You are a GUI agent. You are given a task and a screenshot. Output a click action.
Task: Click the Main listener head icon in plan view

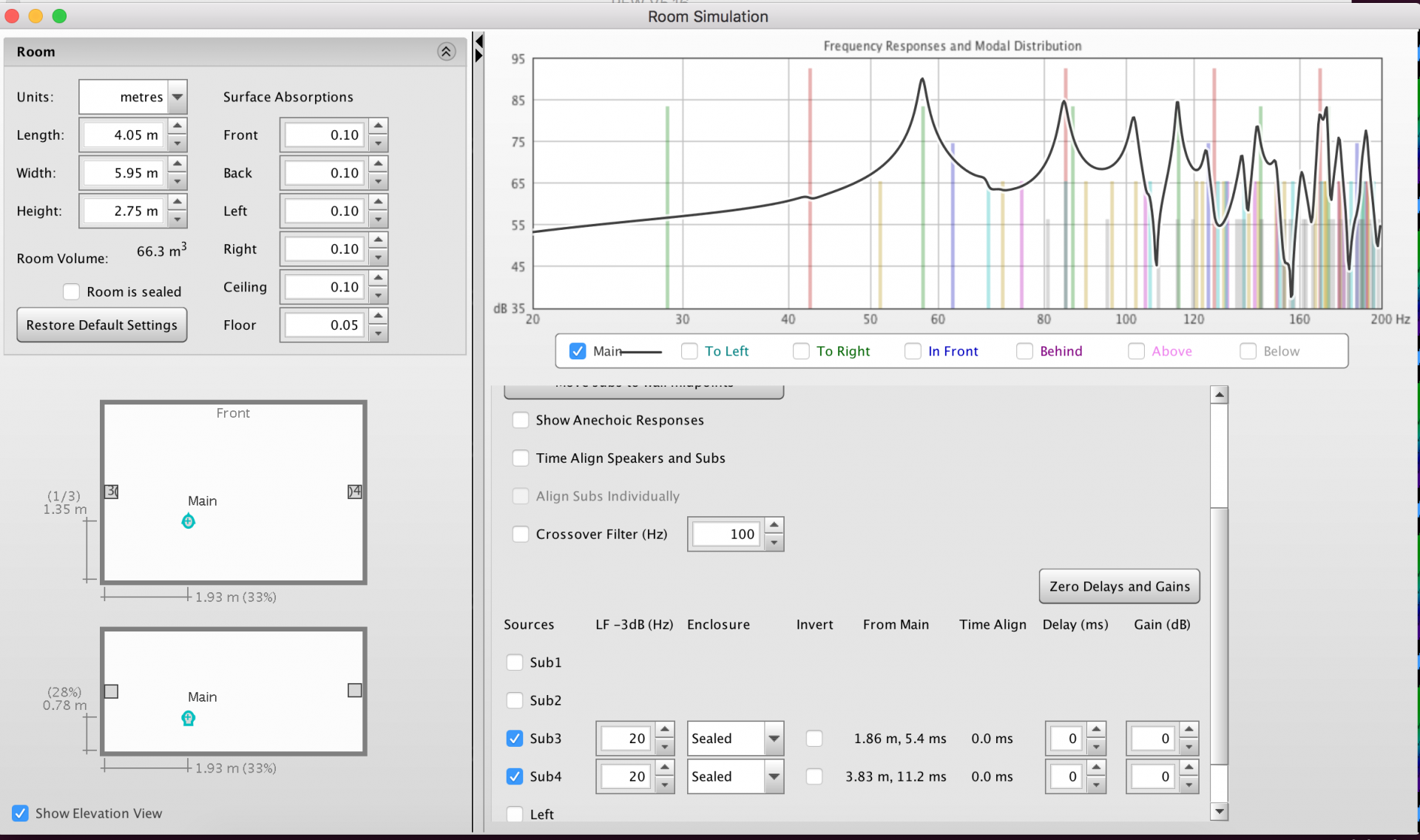pyautogui.click(x=189, y=522)
